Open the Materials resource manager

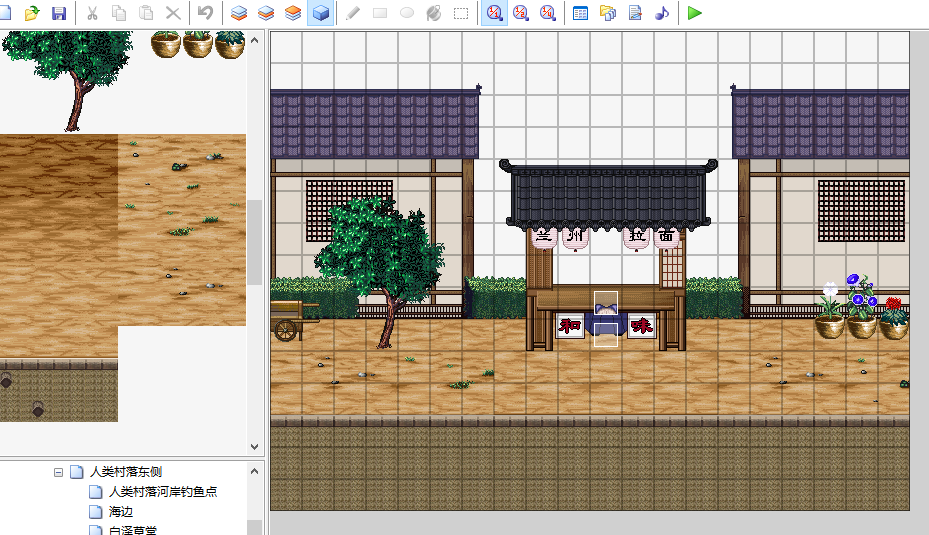(608, 12)
